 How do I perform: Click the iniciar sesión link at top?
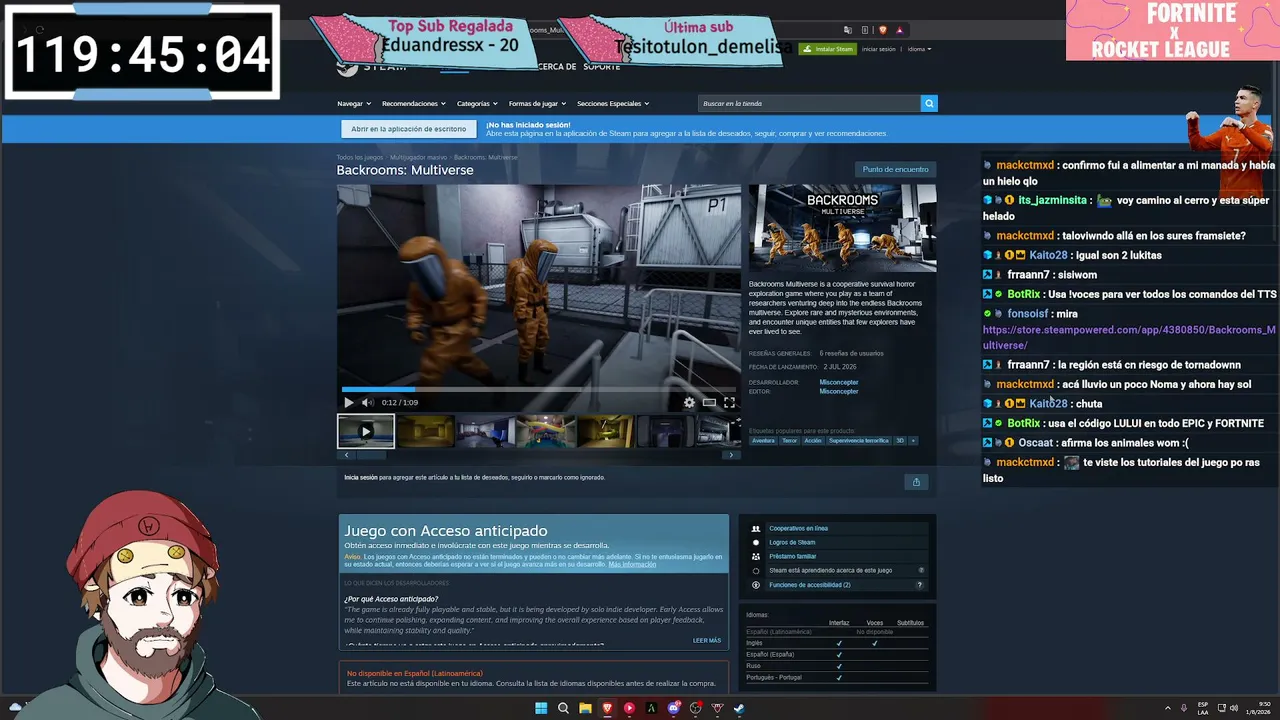click(x=879, y=49)
